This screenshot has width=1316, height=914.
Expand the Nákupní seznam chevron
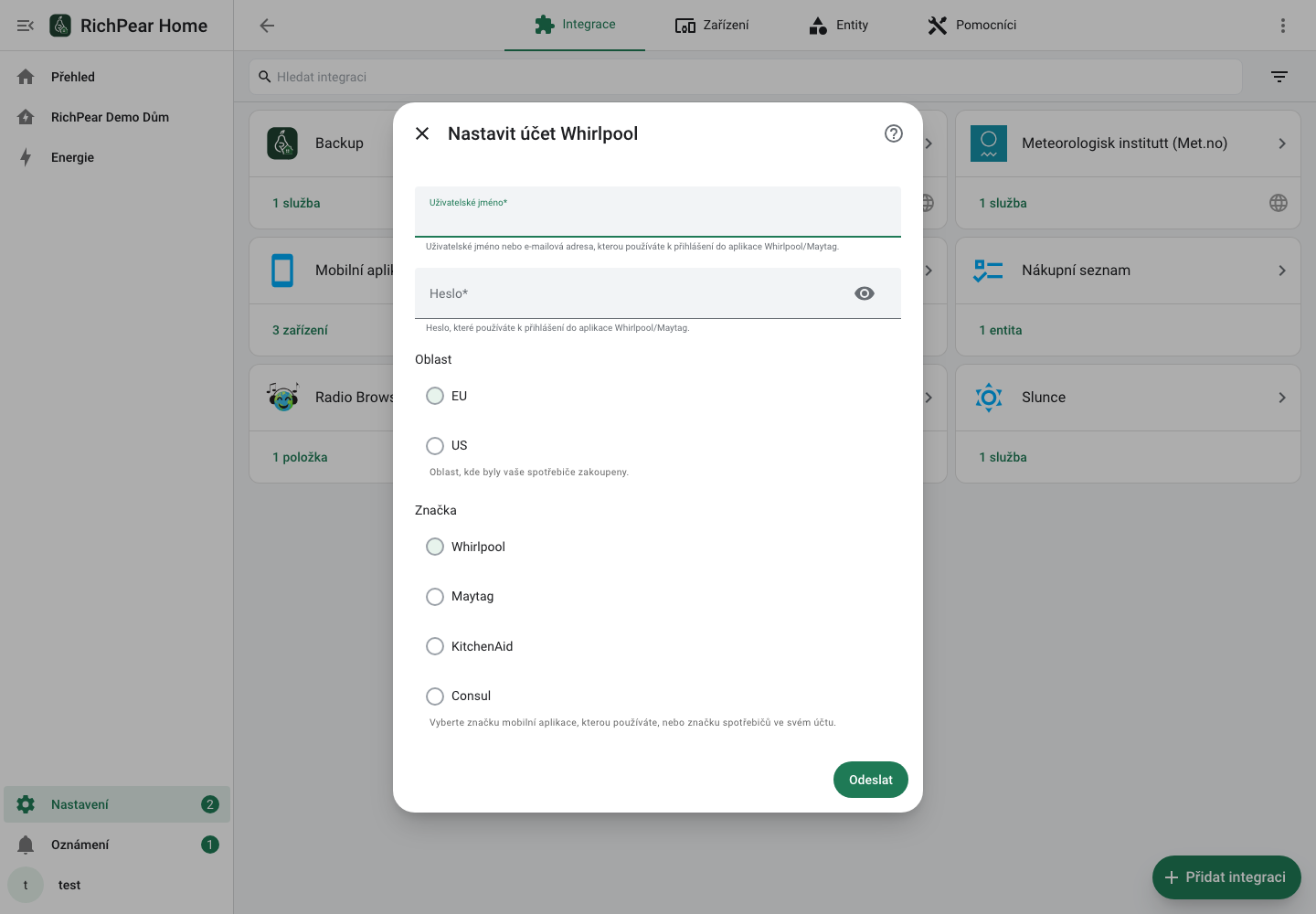coord(1282,271)
